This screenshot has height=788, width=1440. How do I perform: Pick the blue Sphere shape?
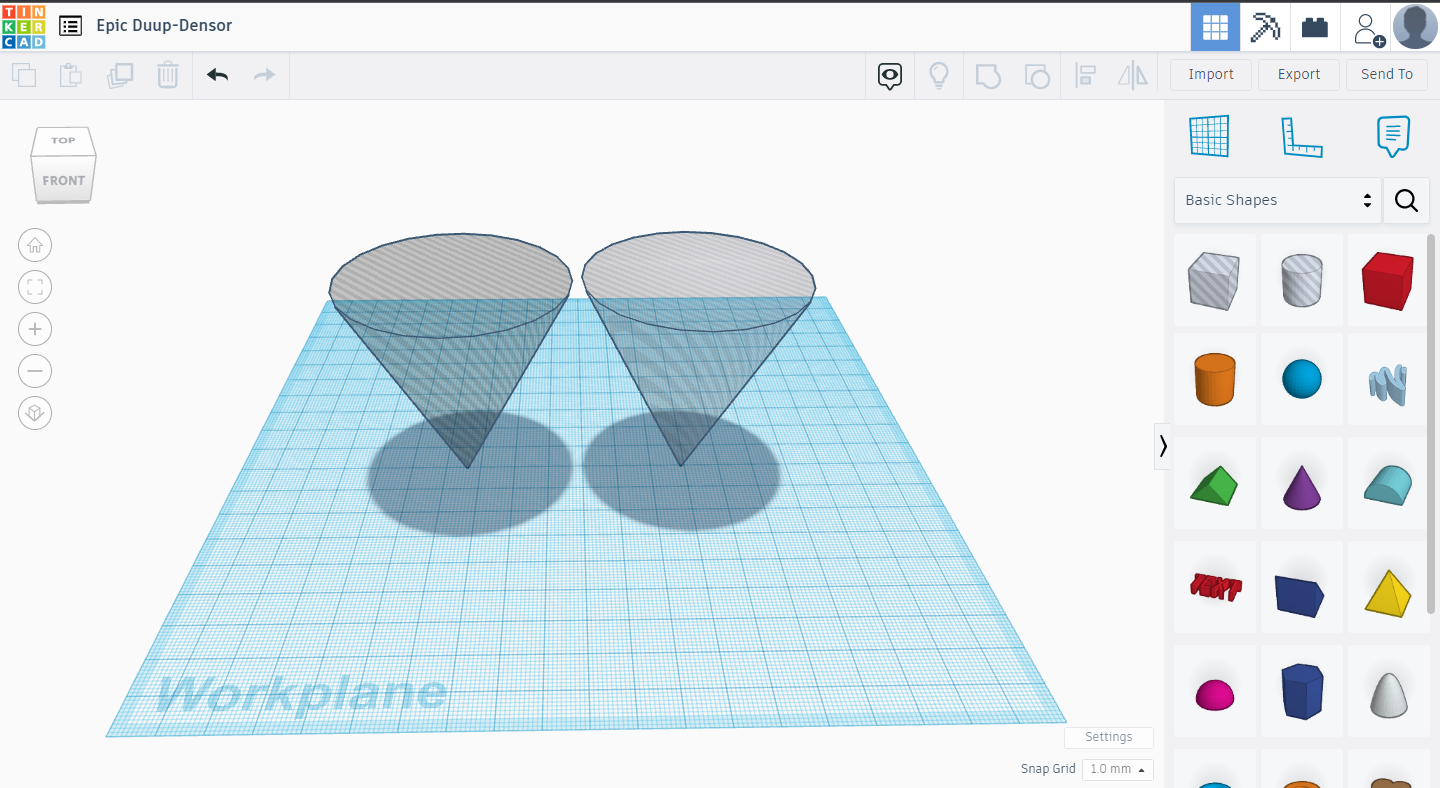coord(1302,380)
